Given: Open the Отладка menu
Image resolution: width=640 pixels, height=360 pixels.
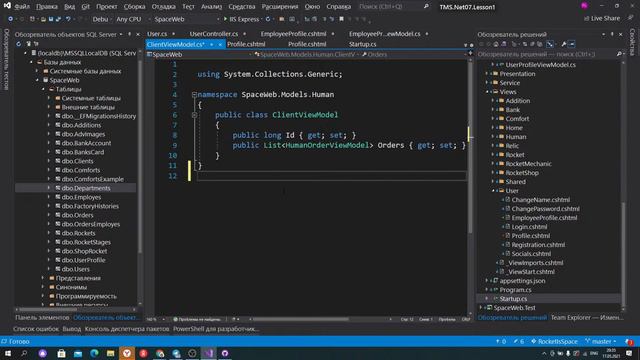Looking at the screenshot, I should tap(163, 7).
